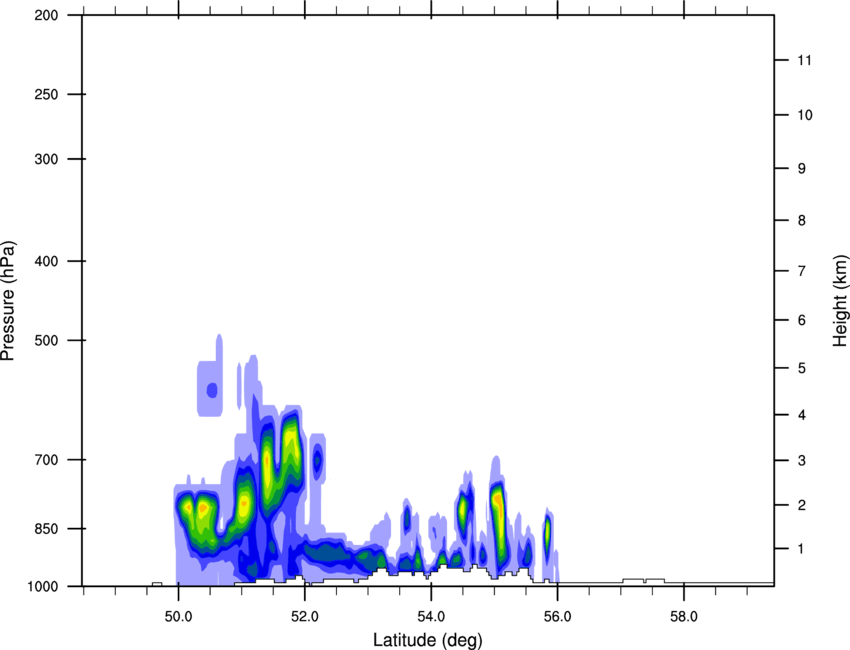
Task: Click the 'Latitude (deg)' axis title
Action: [x=428, y=640]
